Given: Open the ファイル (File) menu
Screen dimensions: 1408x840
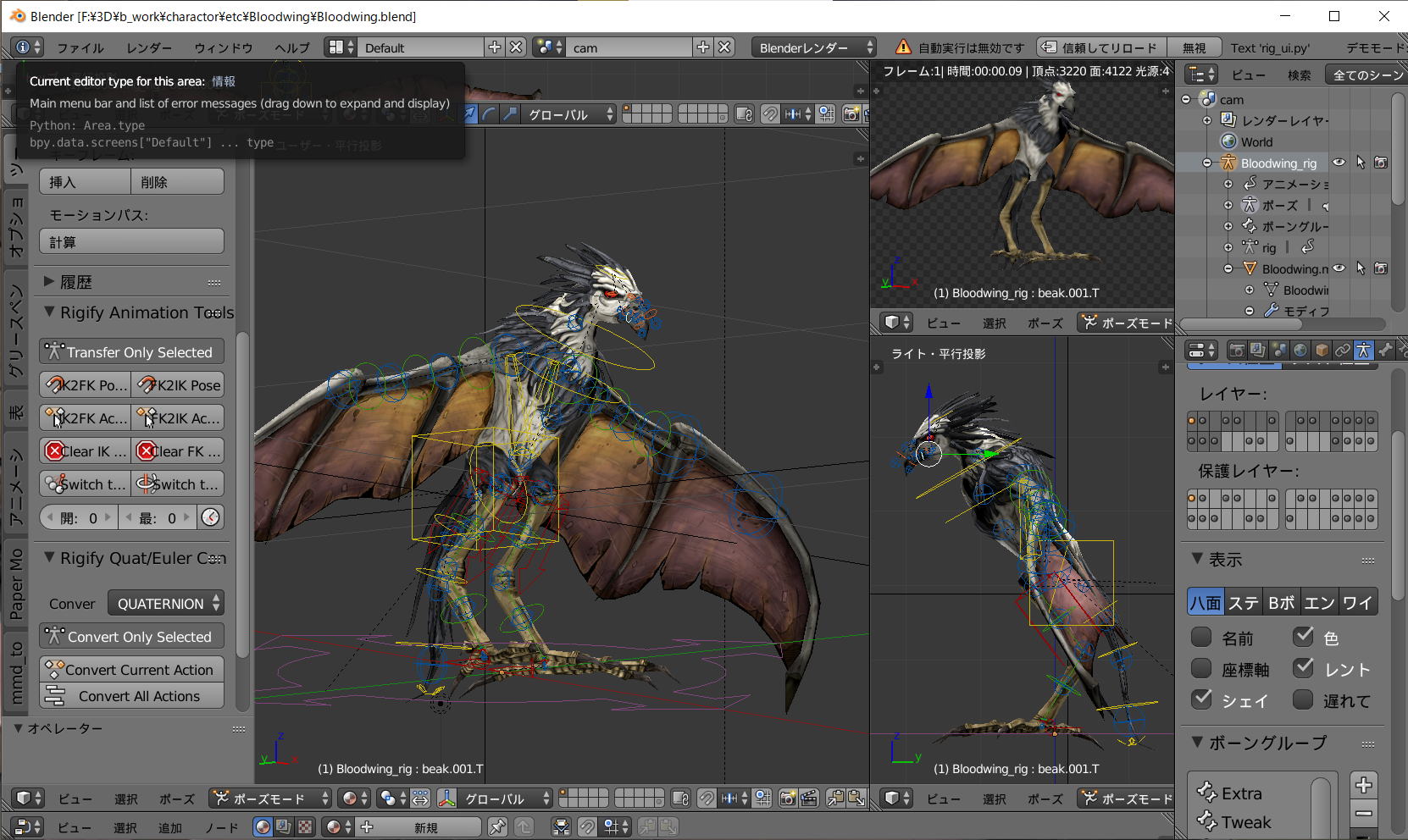Looking at the screenshot, I should pyautogui.click(x=80, y=47).
